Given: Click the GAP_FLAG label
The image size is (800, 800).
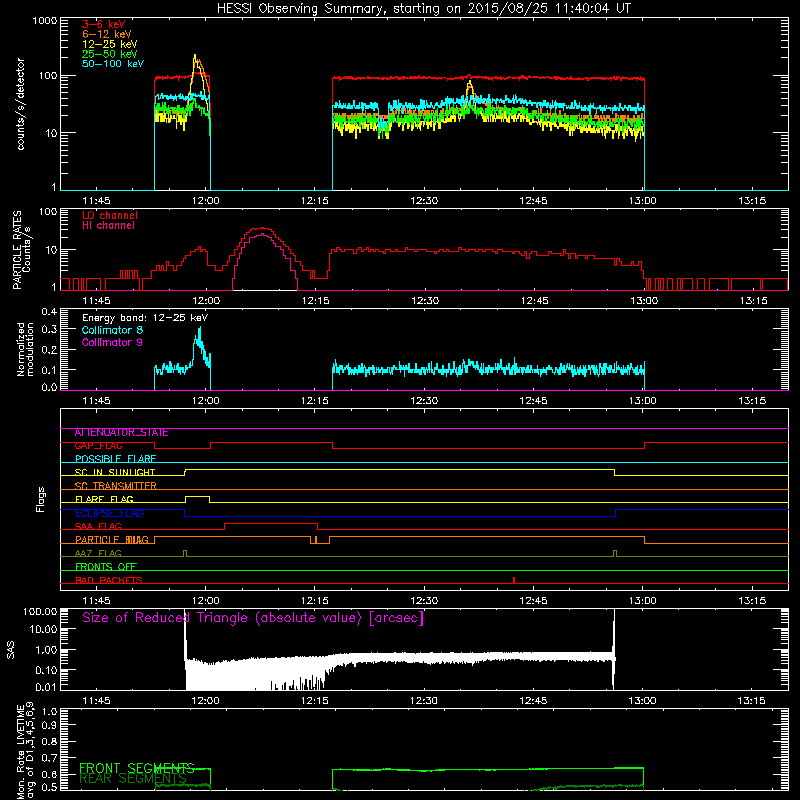Looking at the screenshot, I should (x=98, y=446).
